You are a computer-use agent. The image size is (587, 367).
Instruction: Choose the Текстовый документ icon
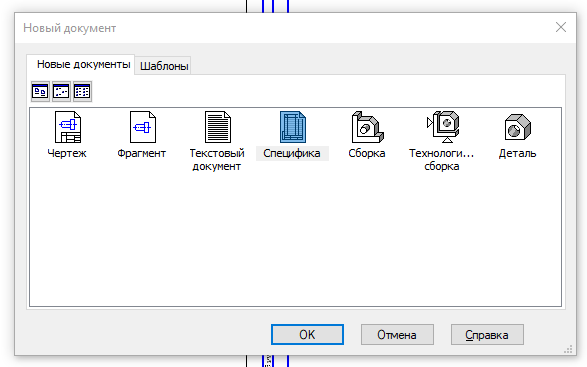coord(218,127)
